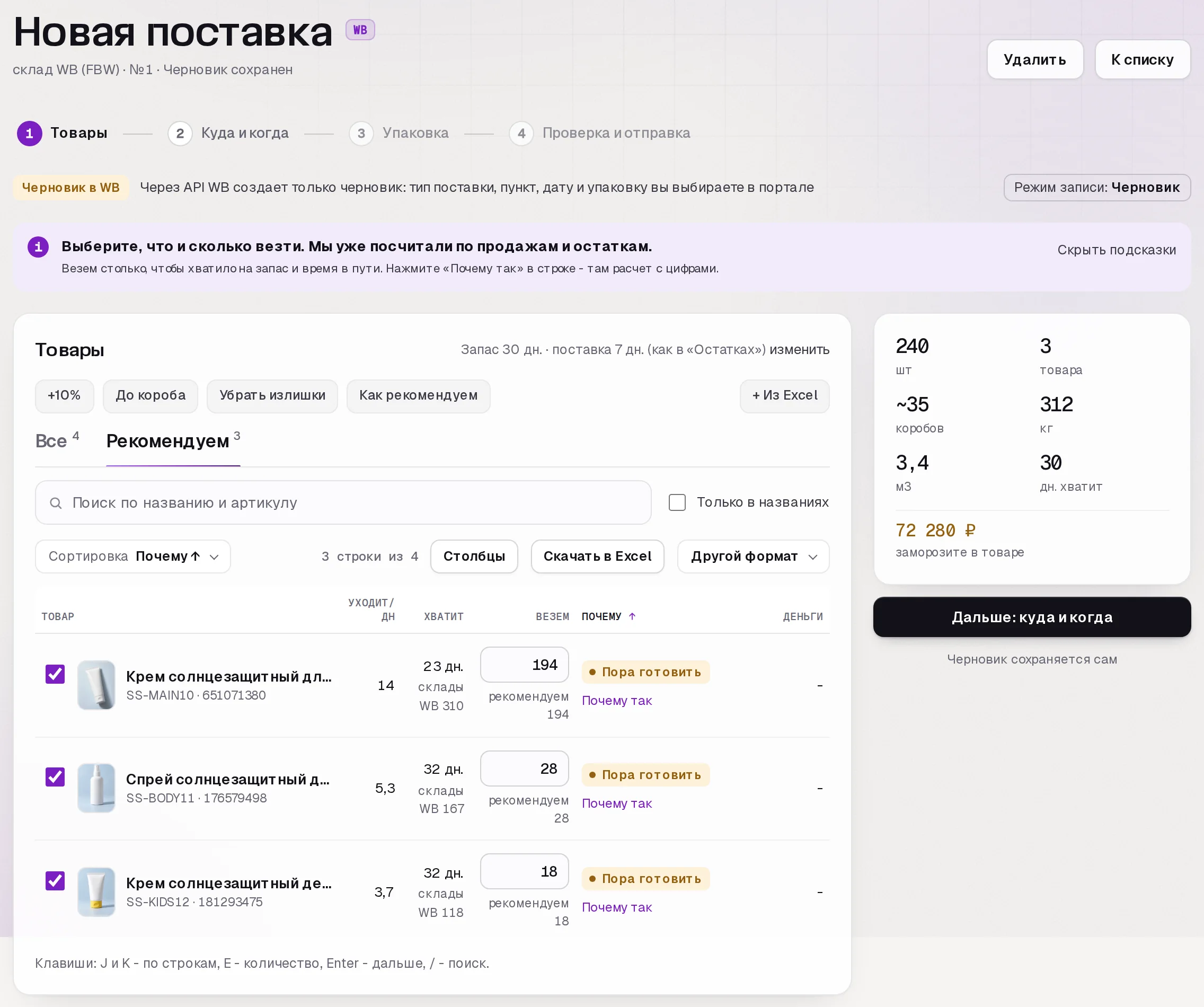The image size is (1204, 1007).
Task: Switch to the Рекомендуем tab
Action: click(173, 441)
